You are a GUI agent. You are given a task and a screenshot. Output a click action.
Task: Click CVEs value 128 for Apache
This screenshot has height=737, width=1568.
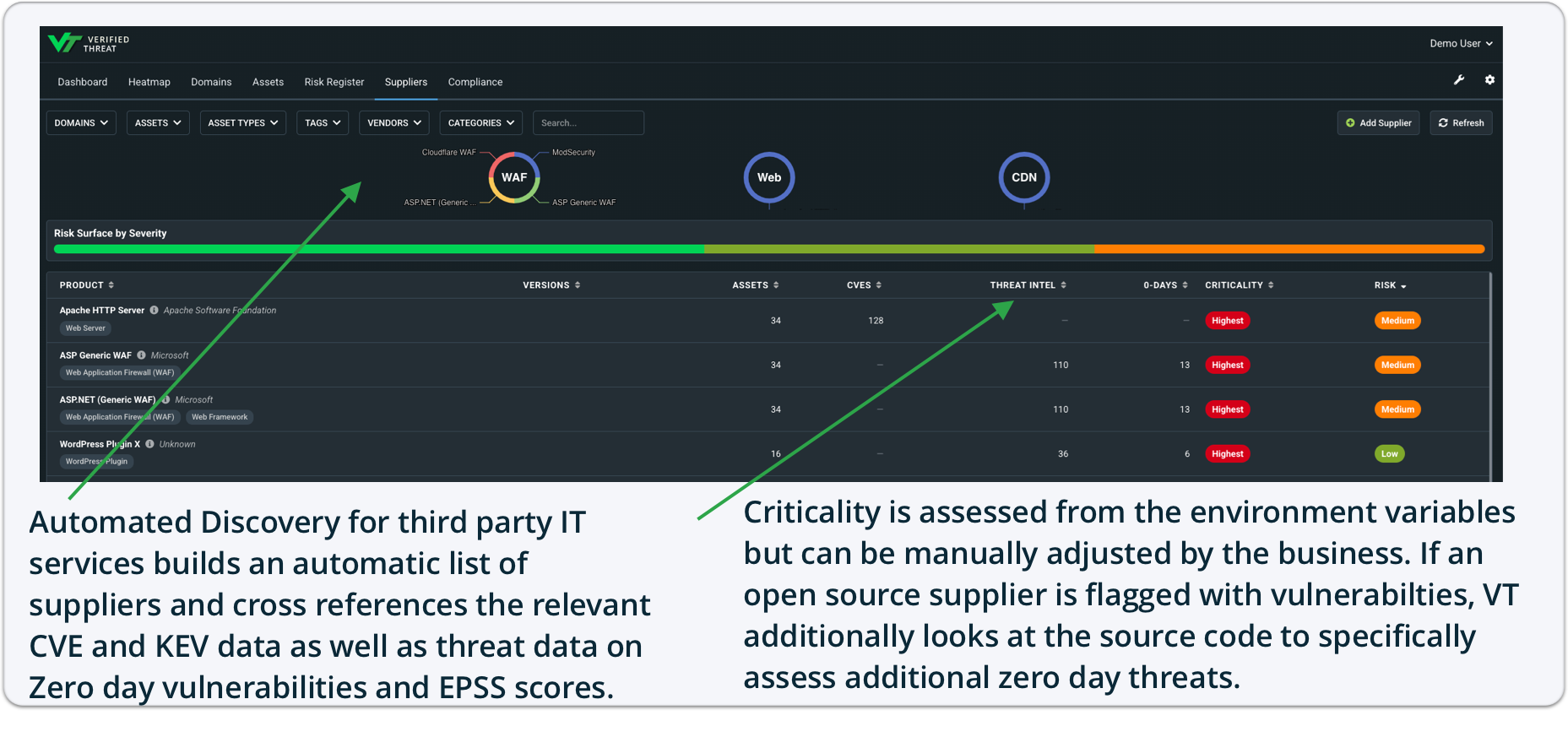click(876, 321)
